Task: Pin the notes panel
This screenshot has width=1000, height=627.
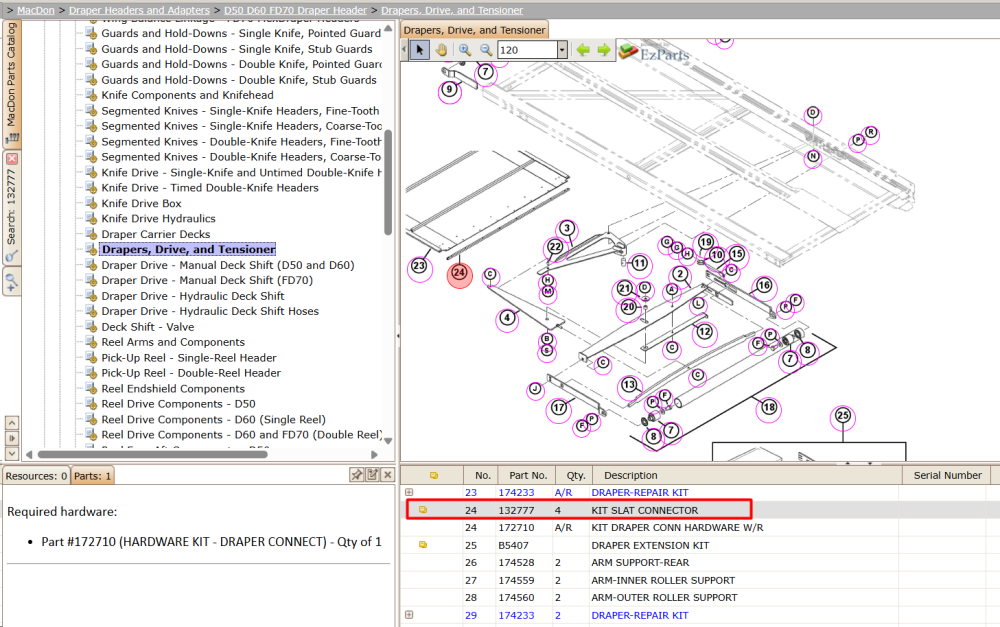Action: pos(357,475)
